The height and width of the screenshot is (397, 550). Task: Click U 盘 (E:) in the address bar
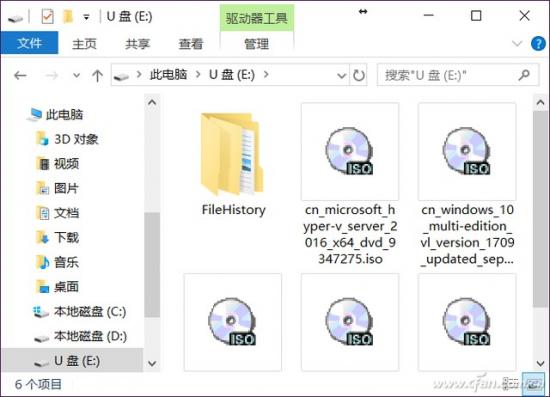pos(232,75)
